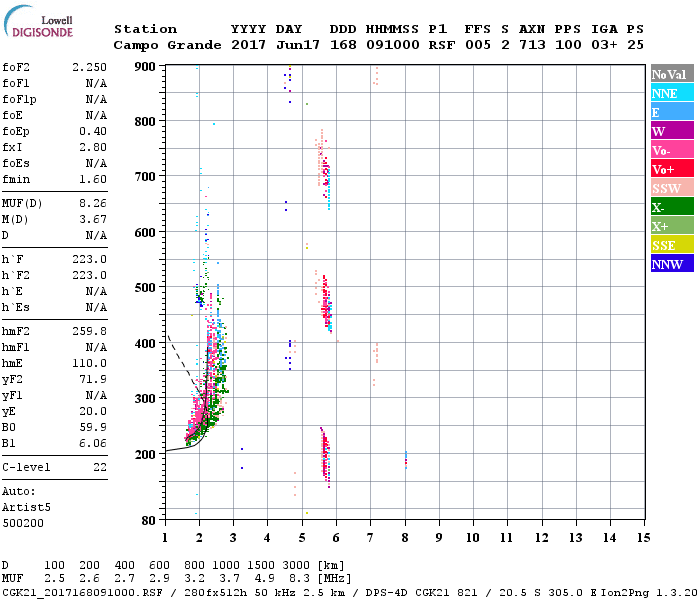The height and width of the screenshot is (600, 700).
Task: Select the foF2 value 2.250
Action: (89, 66)
